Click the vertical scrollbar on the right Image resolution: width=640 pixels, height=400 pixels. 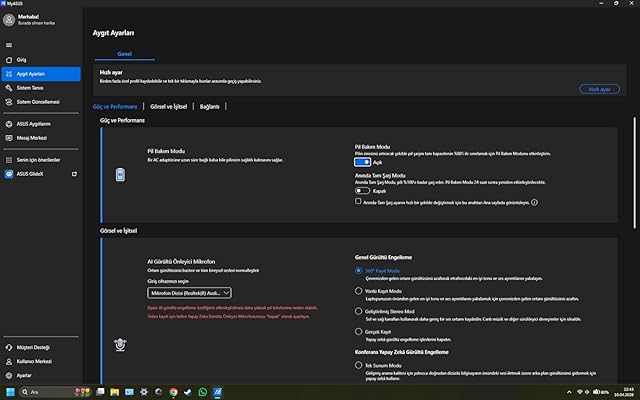coord(634,173)
